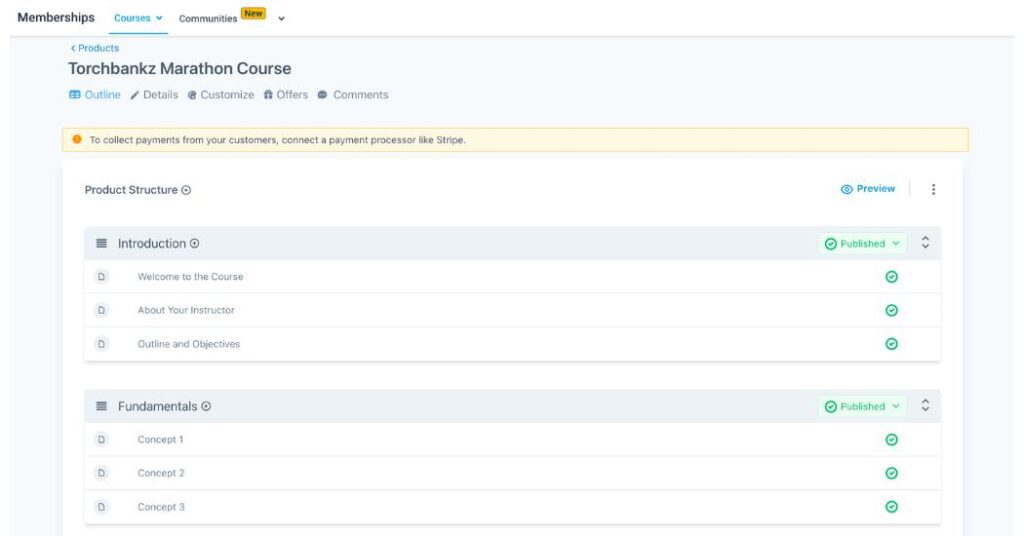Switch to the Offers tab

pos(285,95)
